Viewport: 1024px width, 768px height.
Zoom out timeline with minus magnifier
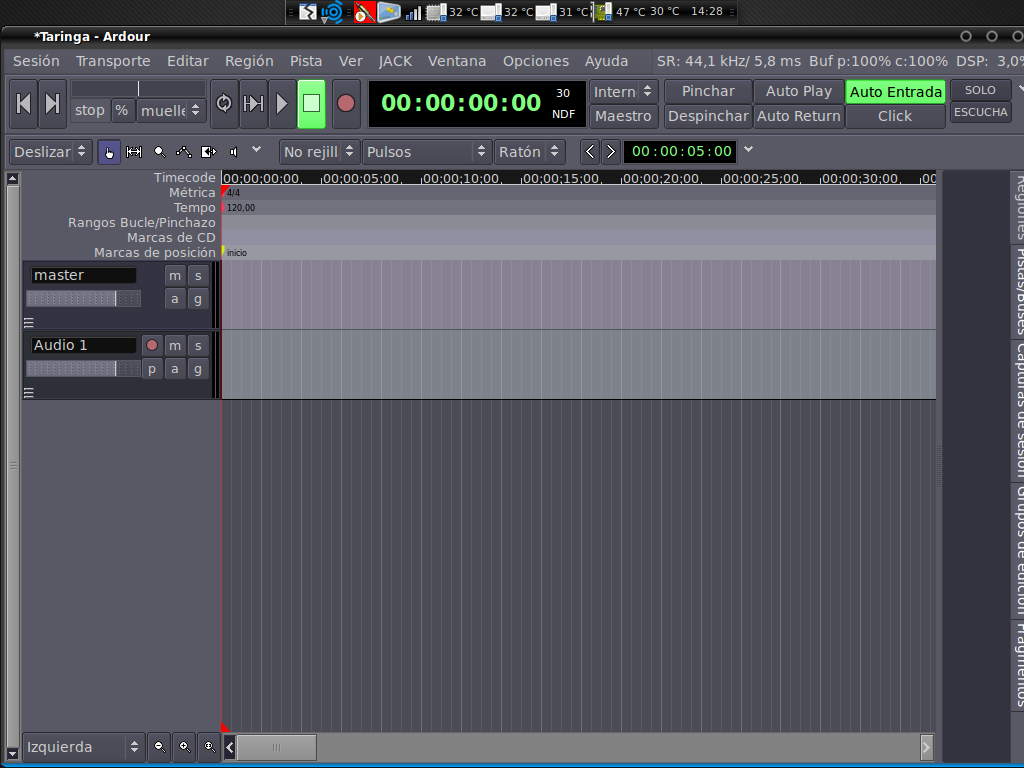pyautogui.click(x=159, y=746)
